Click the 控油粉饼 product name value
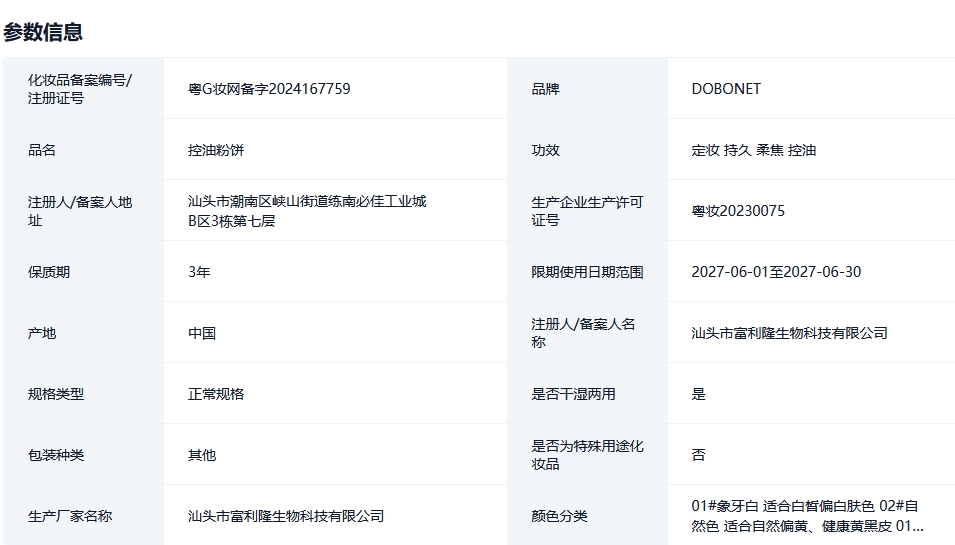 coord(216,150)
